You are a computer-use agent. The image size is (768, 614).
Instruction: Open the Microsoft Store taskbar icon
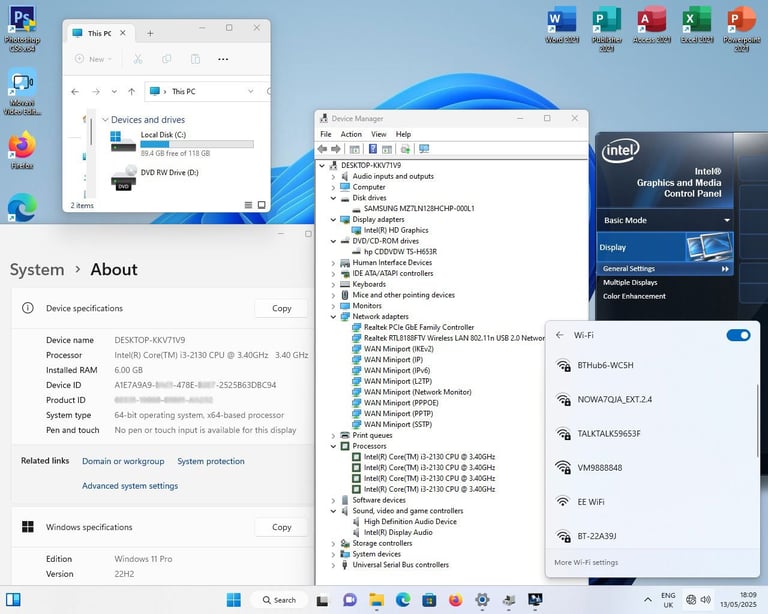pos(429,600)
